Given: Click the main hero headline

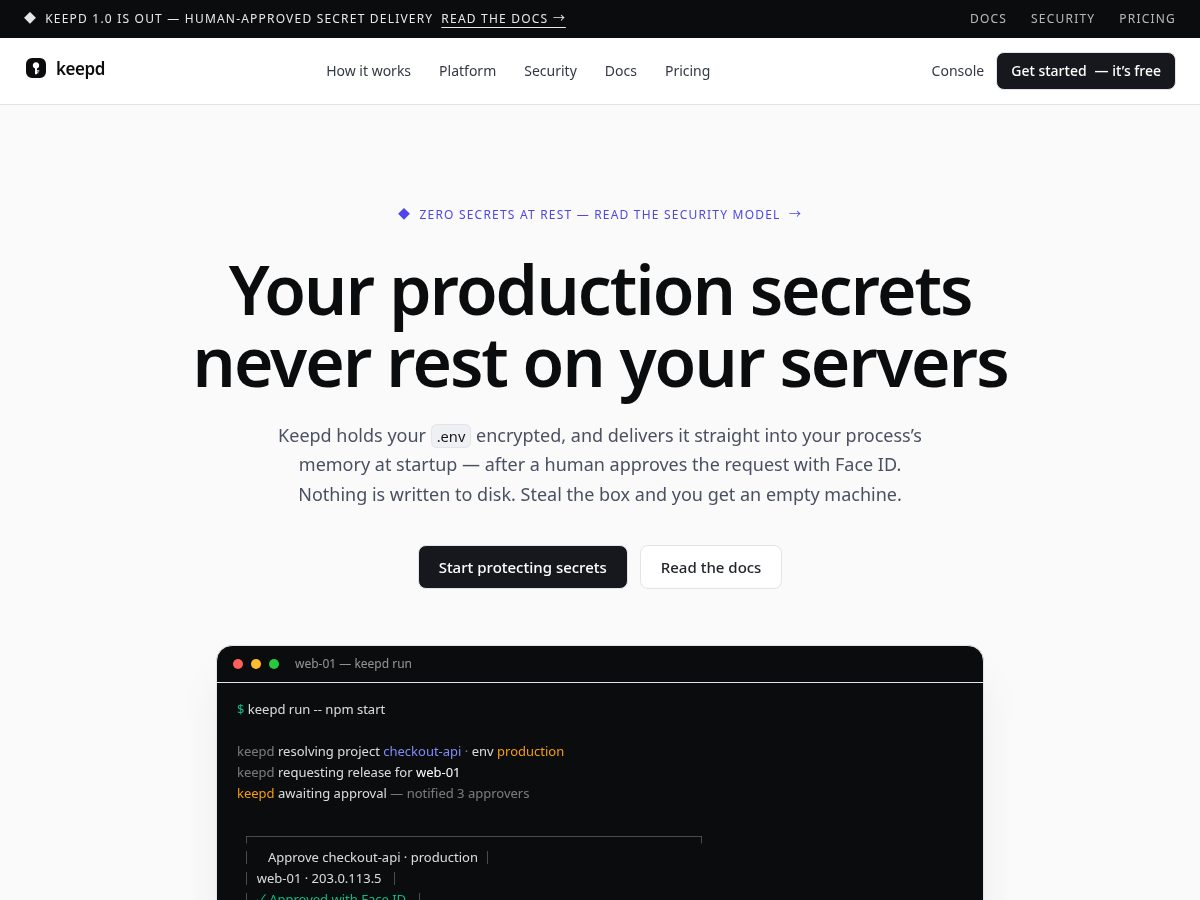Looking at the screenshot, I should point(600,326).
